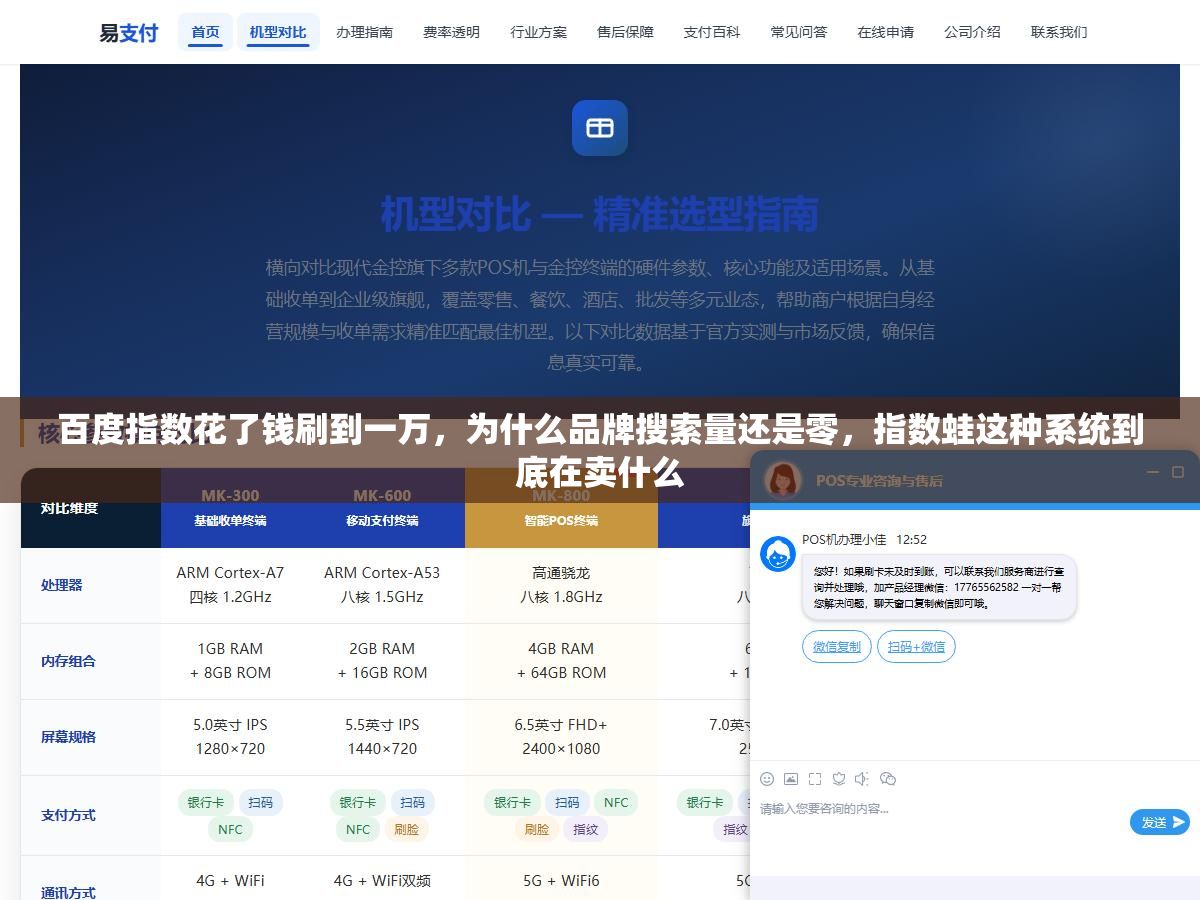Open the 首页 nav tab

(x=206, y=32)
